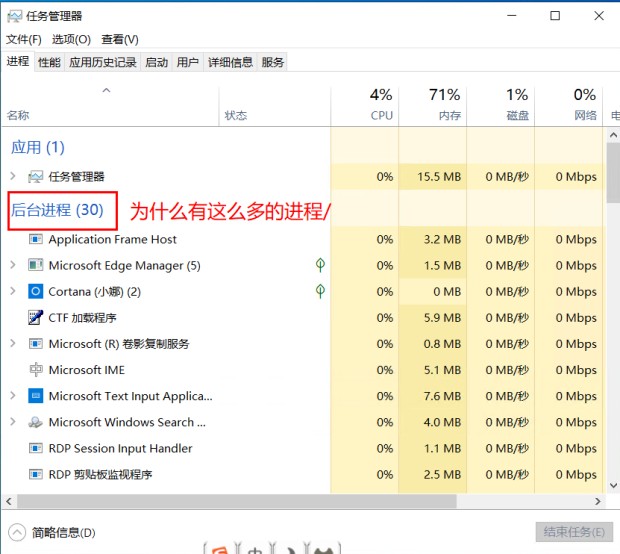
Task: Click the vertical scrollbar up arrow
Action: pyautogui.click(x=613, y=135)
